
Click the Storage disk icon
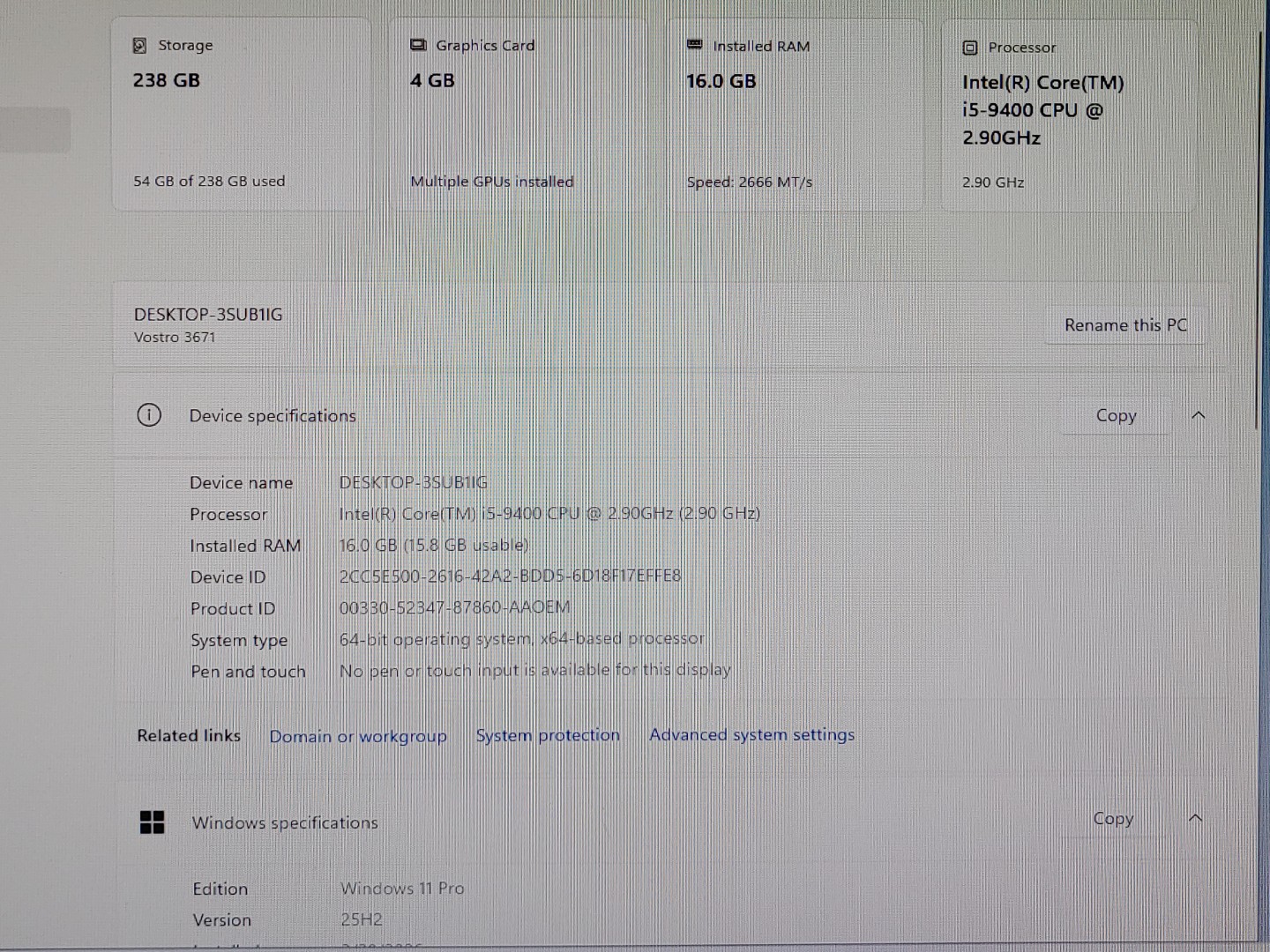tap(140, 44)
